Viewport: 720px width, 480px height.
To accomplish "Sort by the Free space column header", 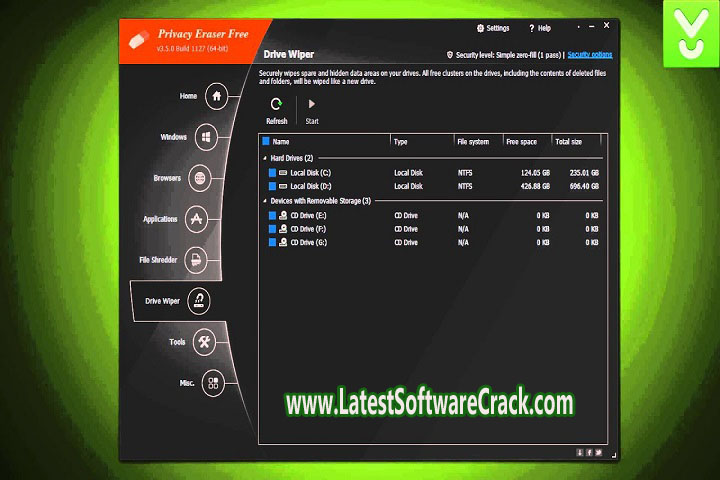I will 521,141.
